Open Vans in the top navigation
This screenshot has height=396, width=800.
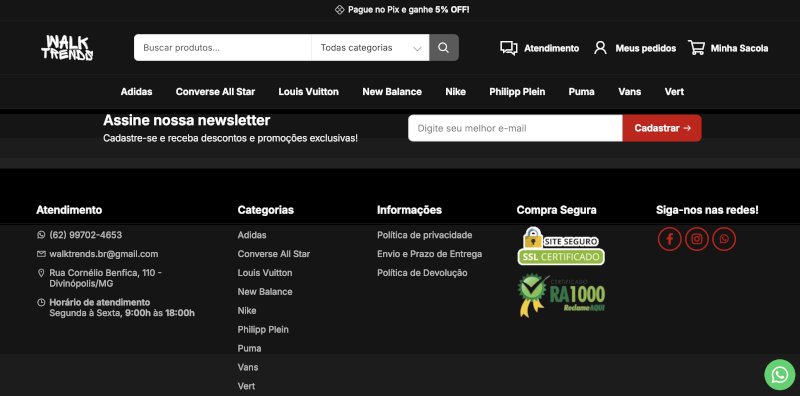tap(630, 92)
